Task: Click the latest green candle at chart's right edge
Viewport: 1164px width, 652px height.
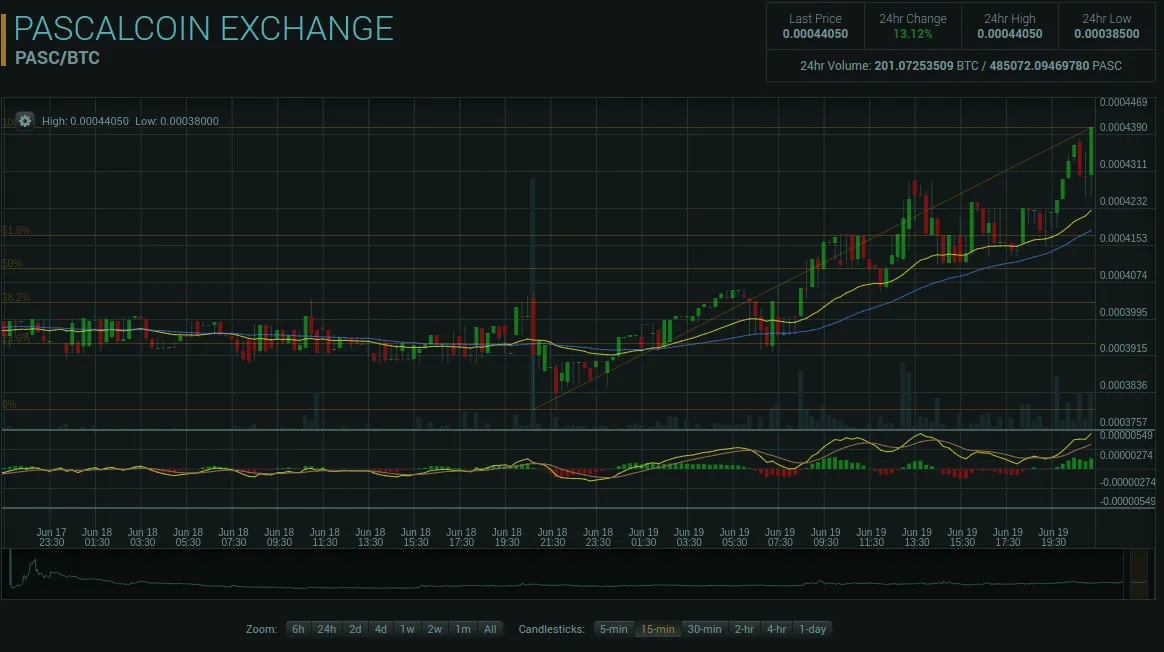Action: click(1091, 151)
